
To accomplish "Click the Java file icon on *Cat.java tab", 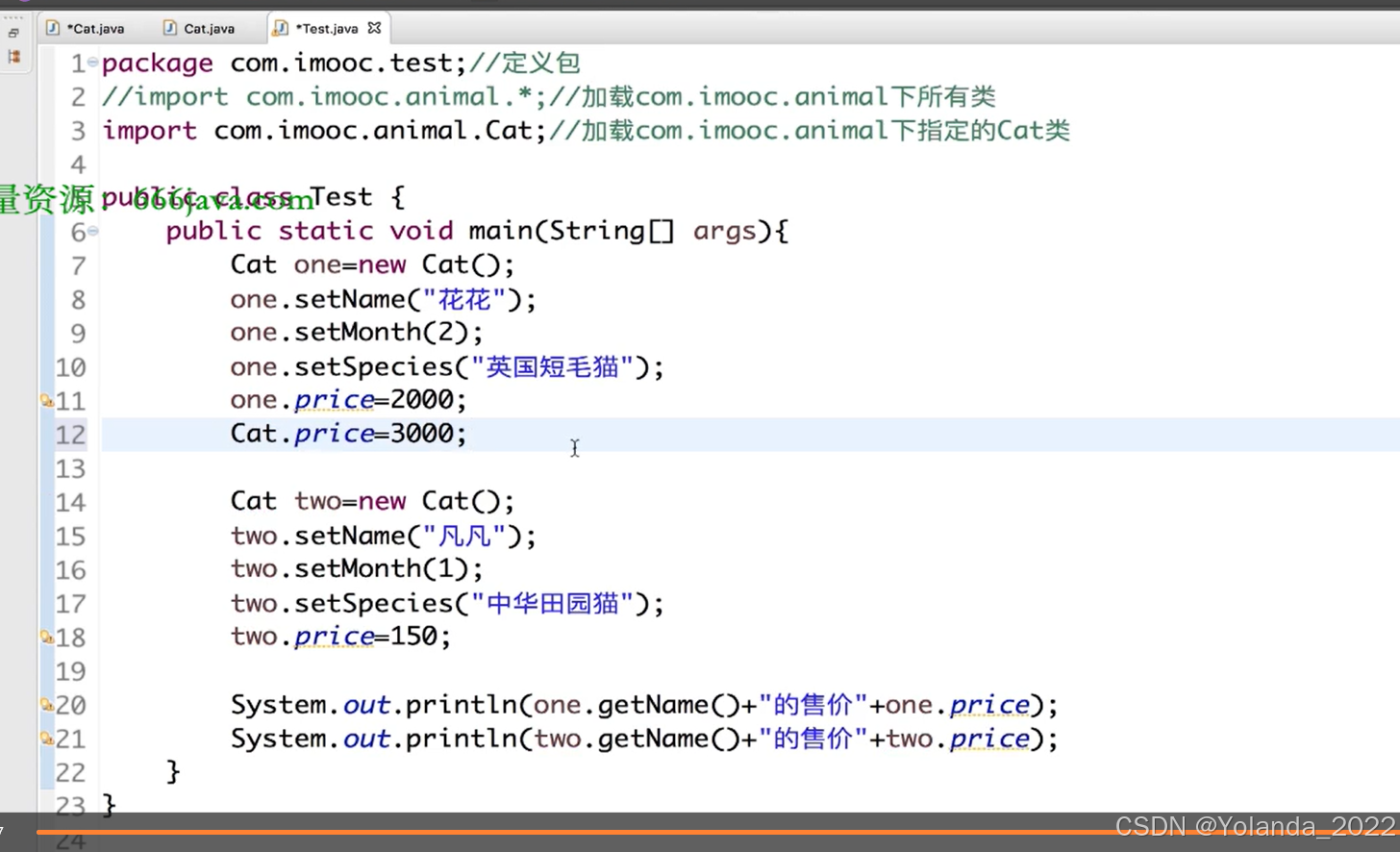I will (53, 28).
